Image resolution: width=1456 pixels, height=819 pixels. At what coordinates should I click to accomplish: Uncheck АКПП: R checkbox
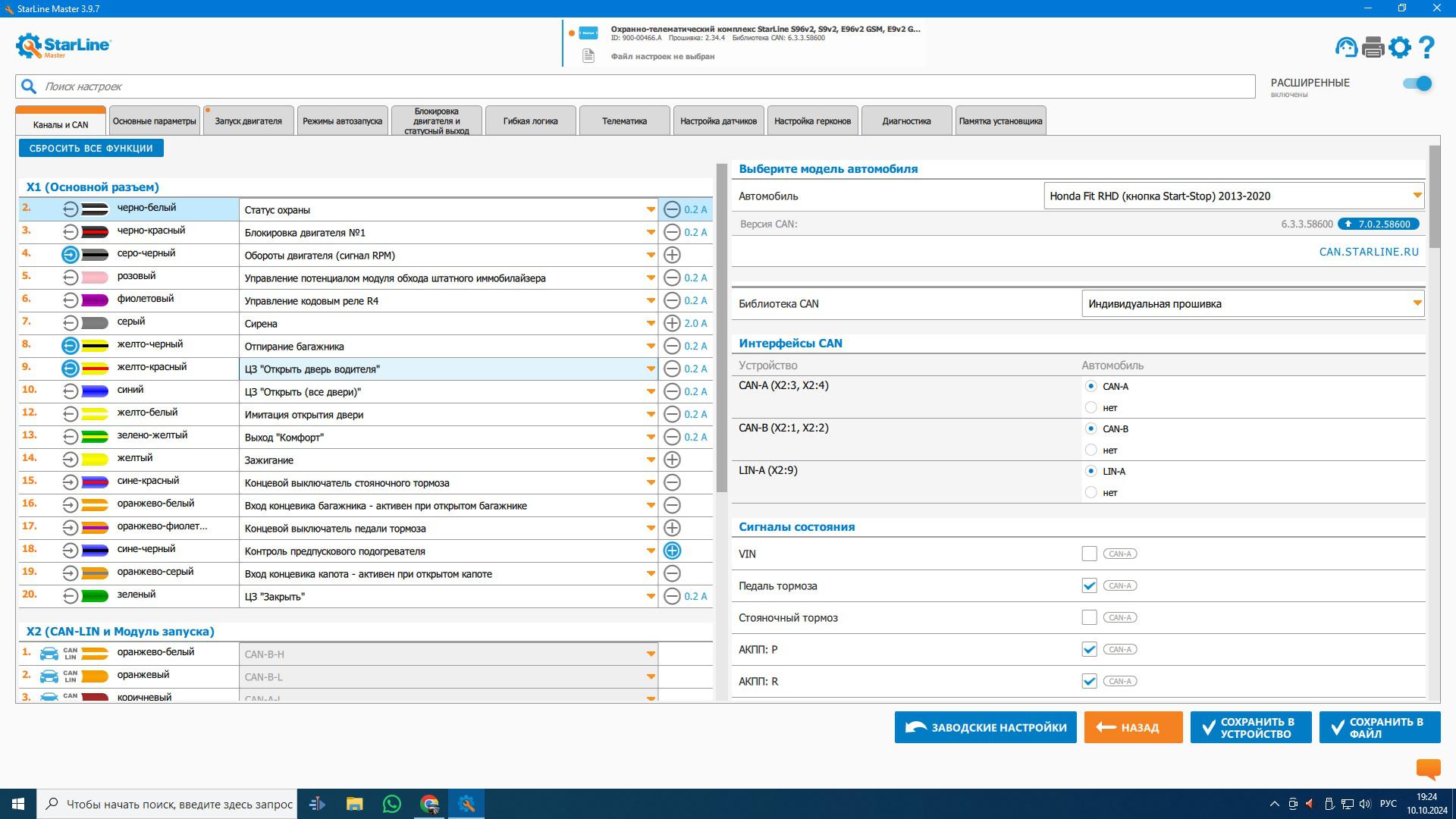[x=1089, y=681]
